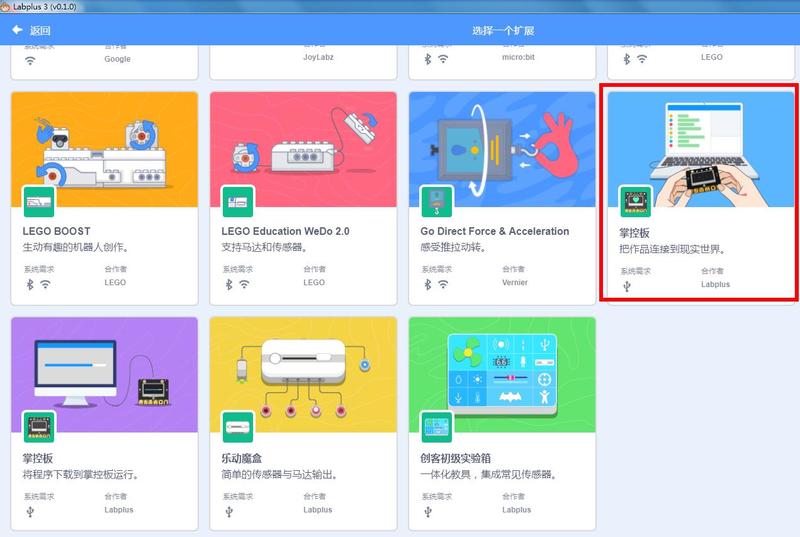
Task: Click Go Direct Bluetooth requirement icon
Action: (428, 285)
